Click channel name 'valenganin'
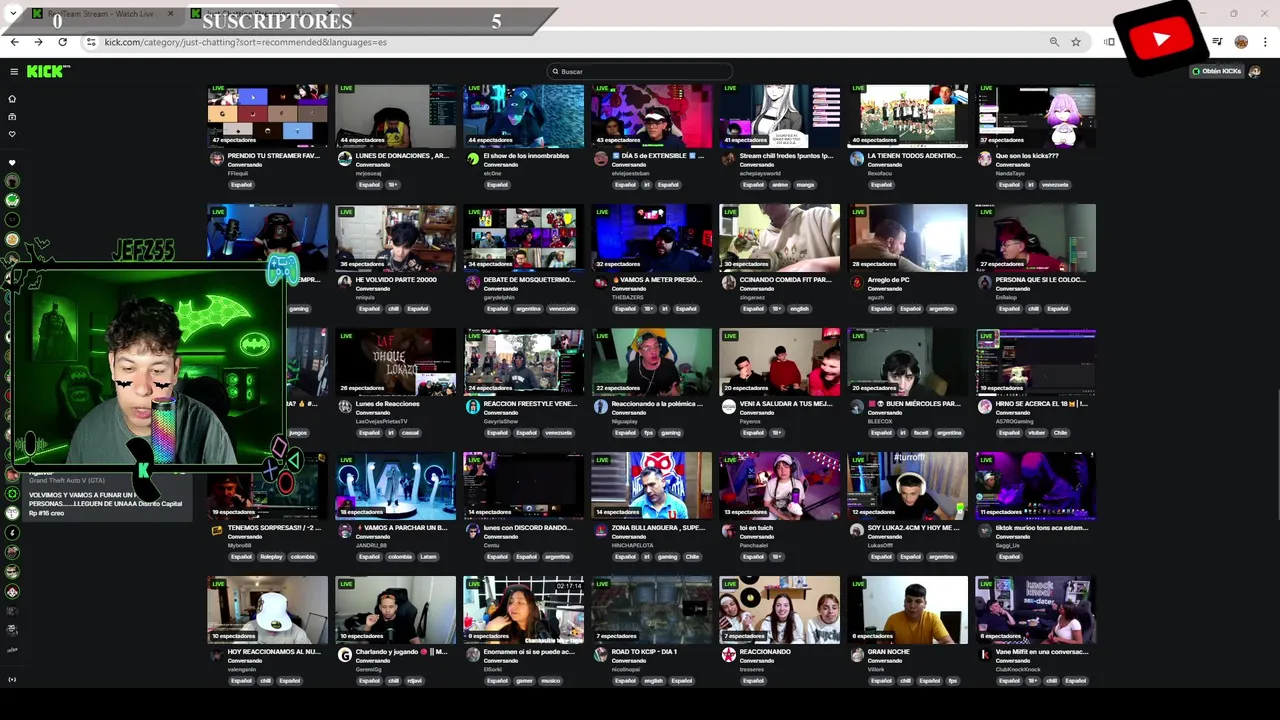 tap(241, 669)
